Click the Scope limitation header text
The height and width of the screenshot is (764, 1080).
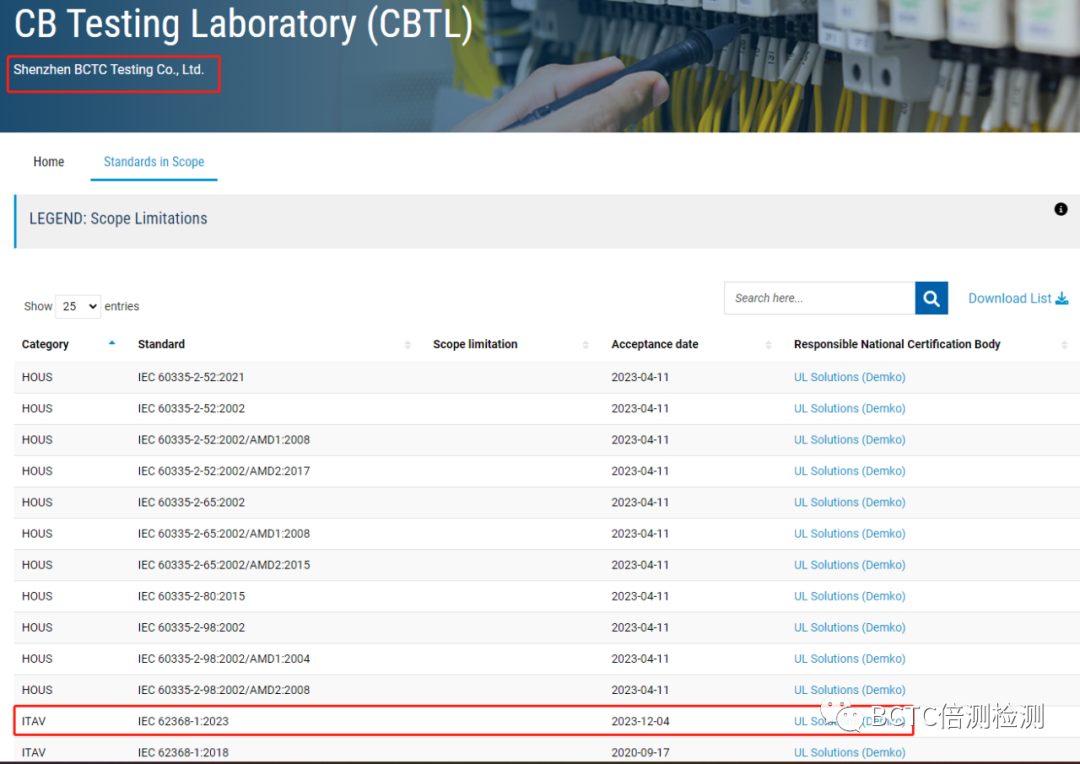pyautogui.click(x=475, y=344)
